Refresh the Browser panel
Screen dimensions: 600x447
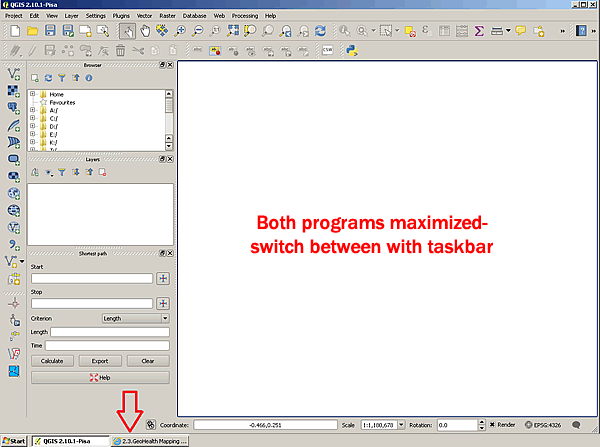click(x=48, y=78)
